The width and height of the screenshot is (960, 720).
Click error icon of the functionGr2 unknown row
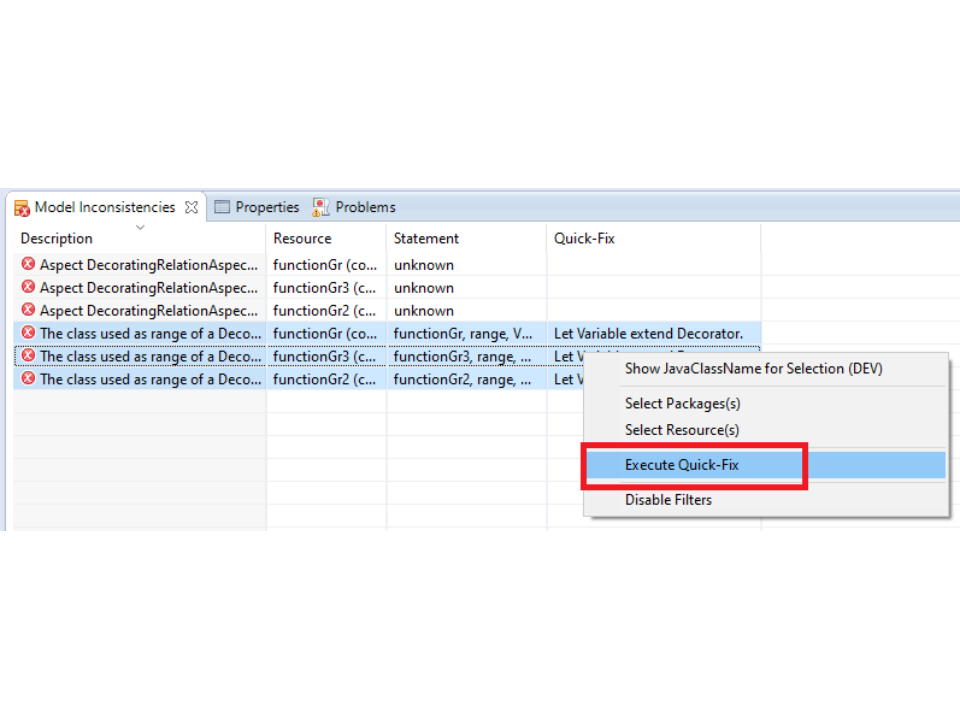tap(28, 311)
